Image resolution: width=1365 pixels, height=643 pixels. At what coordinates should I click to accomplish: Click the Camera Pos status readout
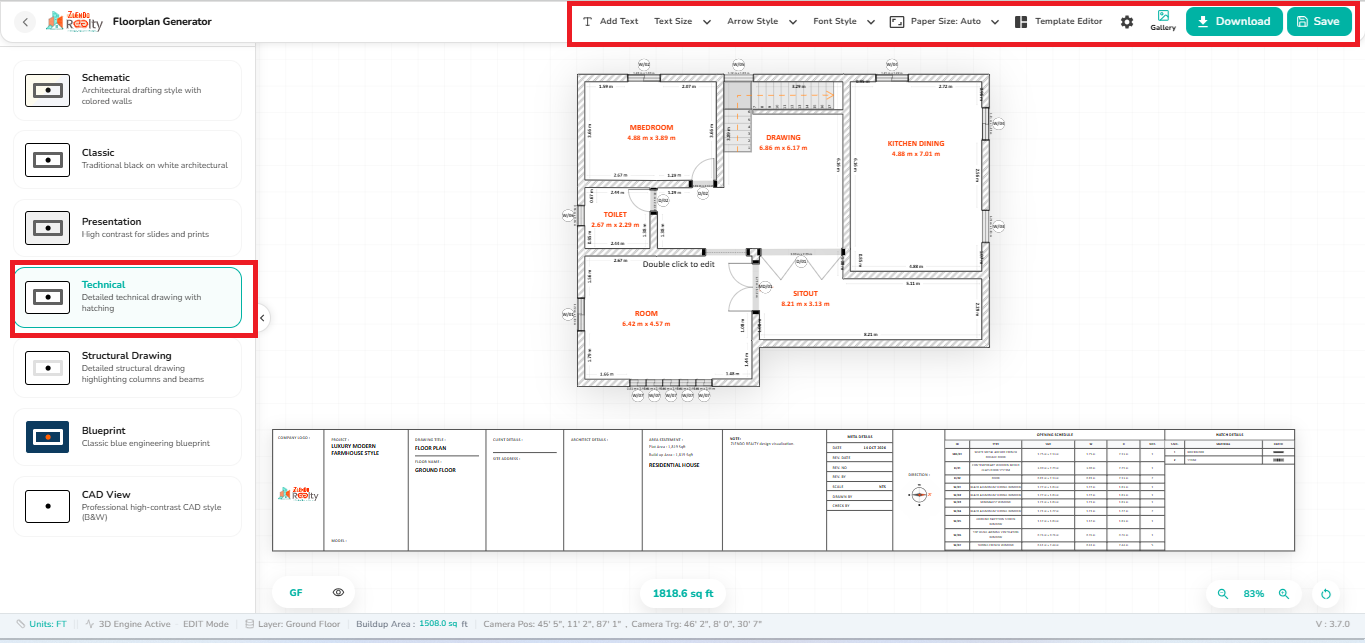554,623
